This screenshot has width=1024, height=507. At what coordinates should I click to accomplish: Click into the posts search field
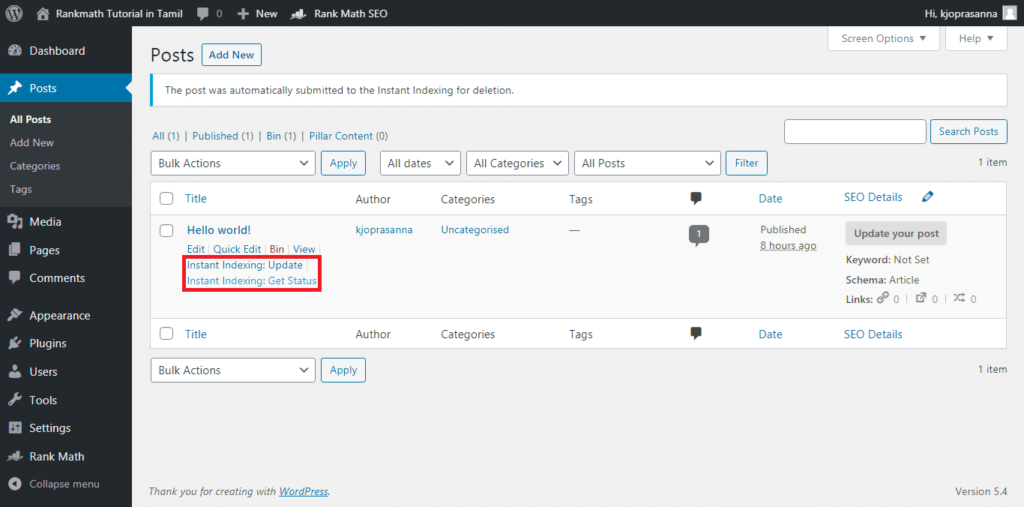tap(855, 131)
